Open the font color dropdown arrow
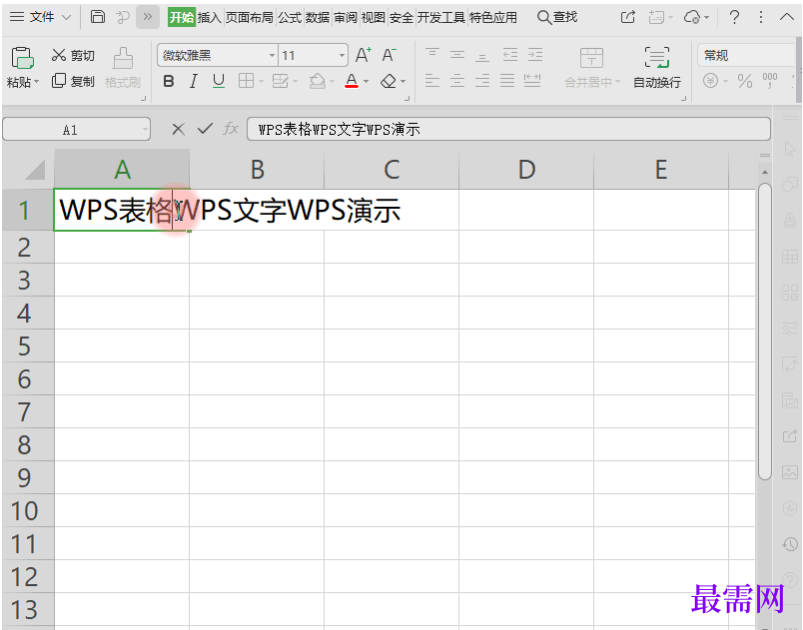 click(366, 81)
